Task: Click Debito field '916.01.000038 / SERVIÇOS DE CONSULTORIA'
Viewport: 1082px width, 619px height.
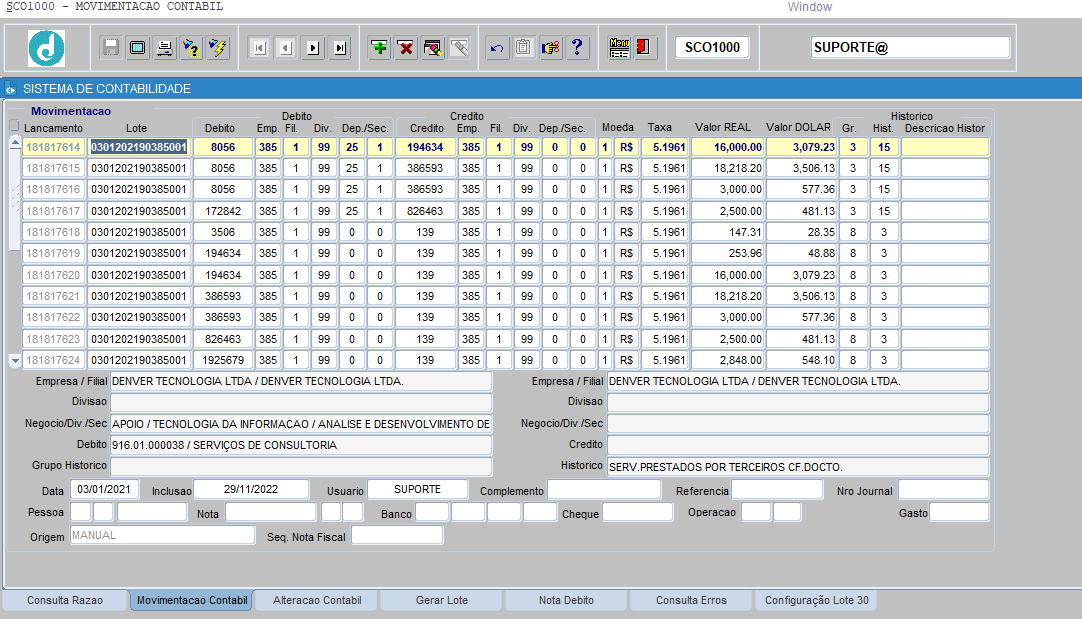Action: 301,445
